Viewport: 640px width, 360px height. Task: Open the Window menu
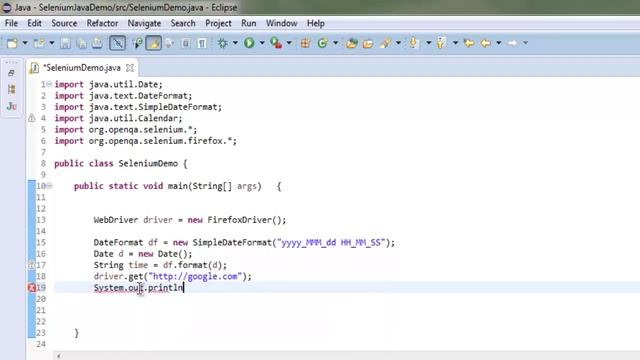281,23
